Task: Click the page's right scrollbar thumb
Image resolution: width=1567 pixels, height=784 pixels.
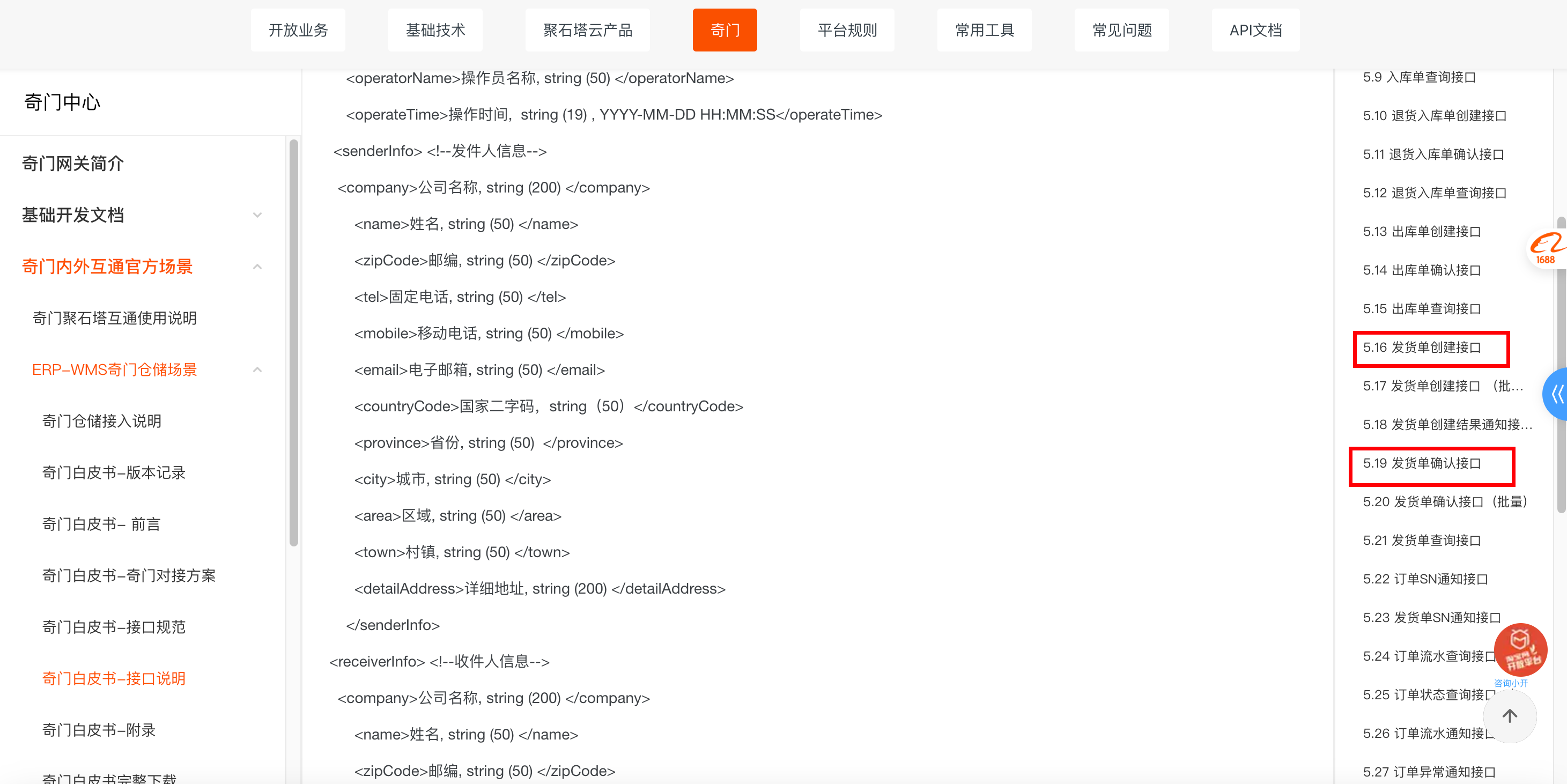Action: 1562,365
